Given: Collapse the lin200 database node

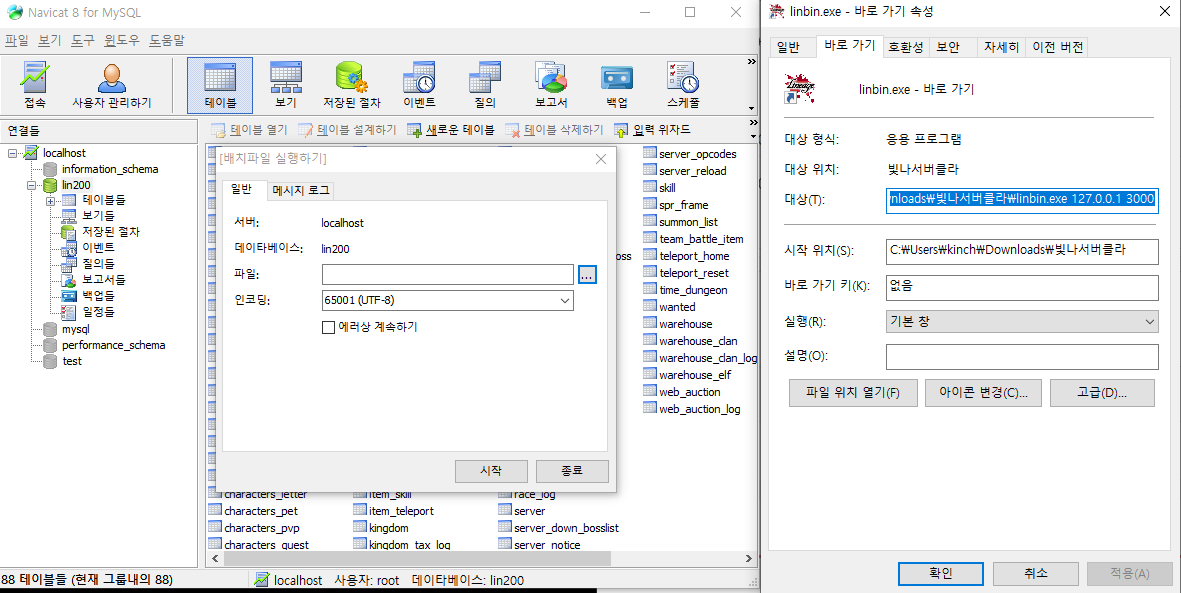Looking at the screenshot, I should [x=32, y=185].
